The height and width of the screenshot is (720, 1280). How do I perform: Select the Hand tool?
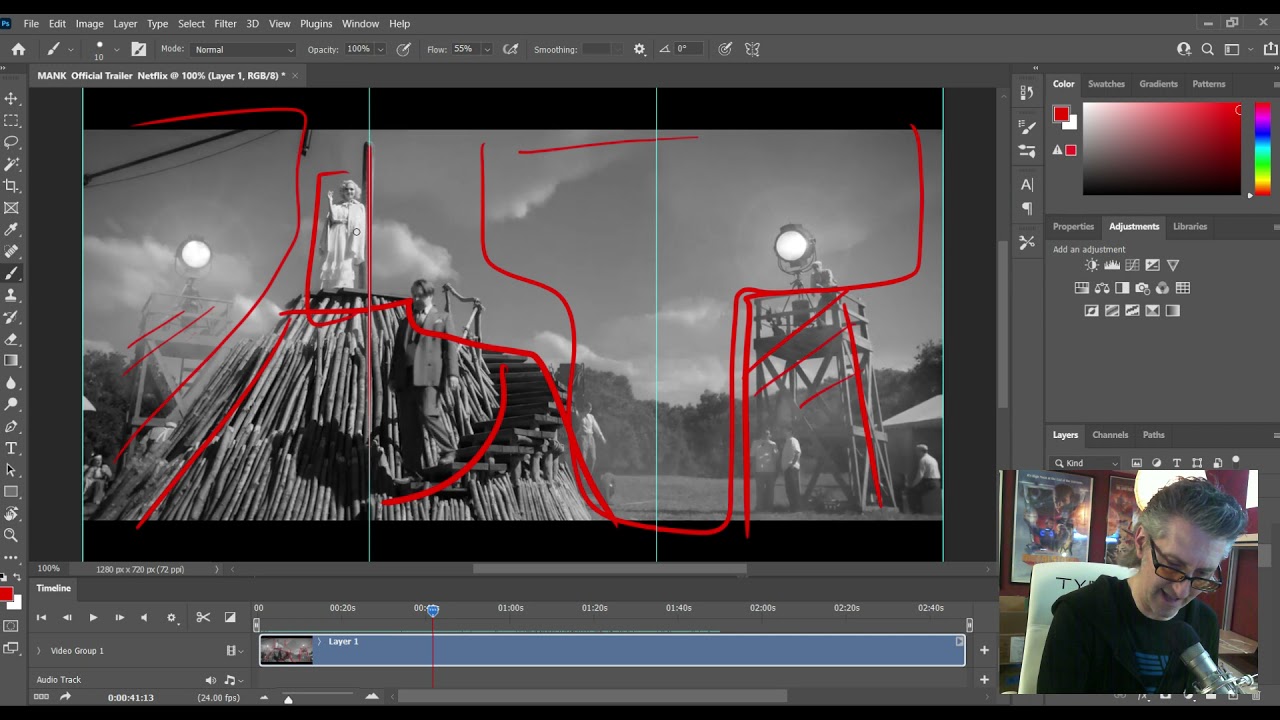[x=11, y=514]
